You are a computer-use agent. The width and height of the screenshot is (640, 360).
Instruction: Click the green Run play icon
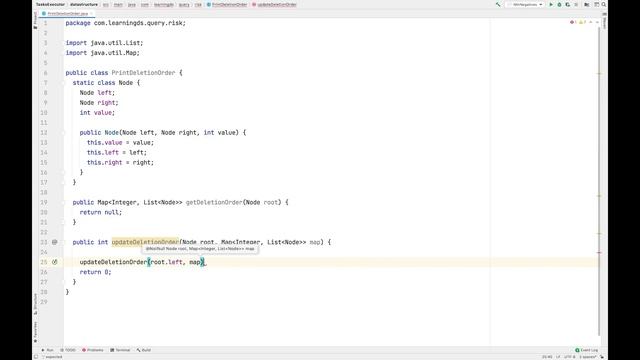click(551, 4)
